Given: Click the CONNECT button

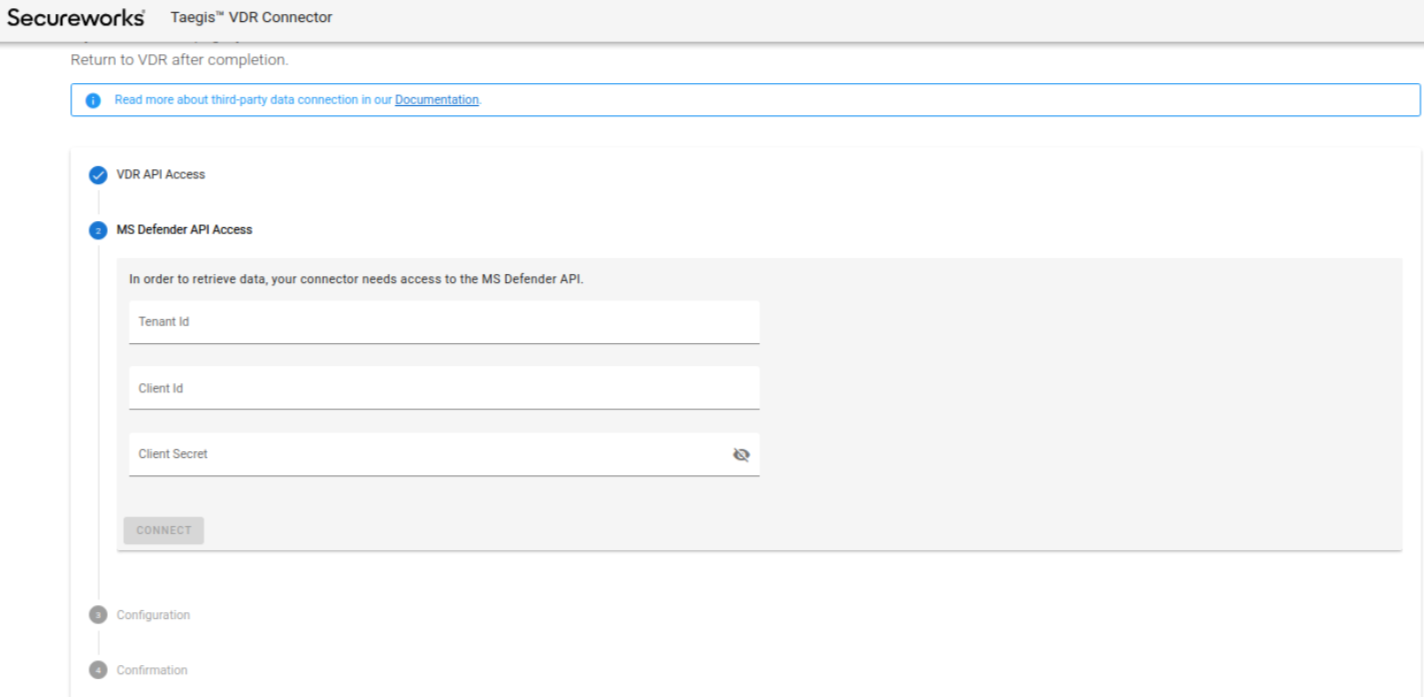Looking at the screenshot, I should coord(164,530).
